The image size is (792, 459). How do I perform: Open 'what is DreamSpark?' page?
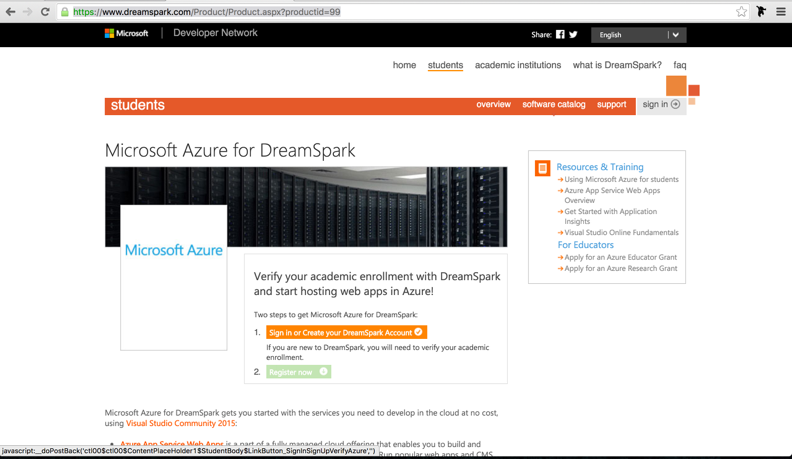617,65
